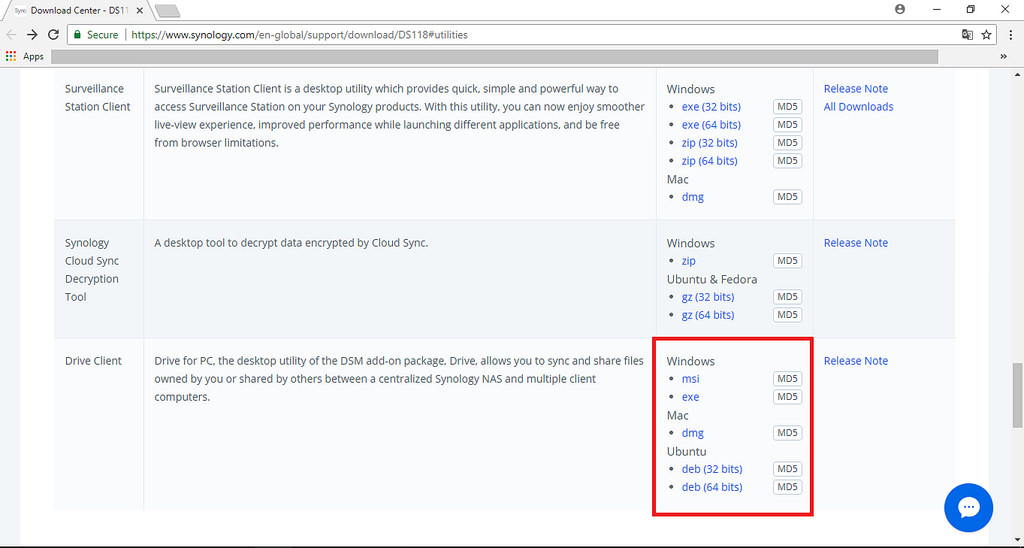This screenshot has width=1024, height=548.
Task: Download Cloud Sync Decryption Tool zip
Action: (x=688, y=261)
